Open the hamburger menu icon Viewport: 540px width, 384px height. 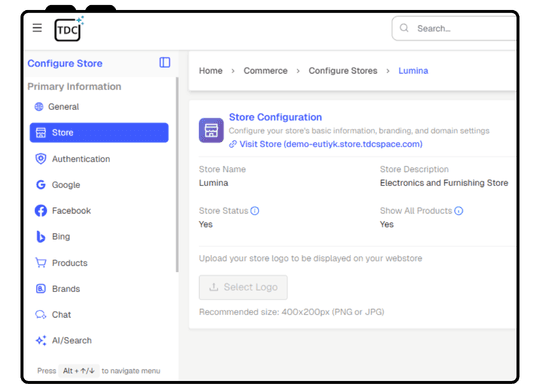tap(37, 28)
